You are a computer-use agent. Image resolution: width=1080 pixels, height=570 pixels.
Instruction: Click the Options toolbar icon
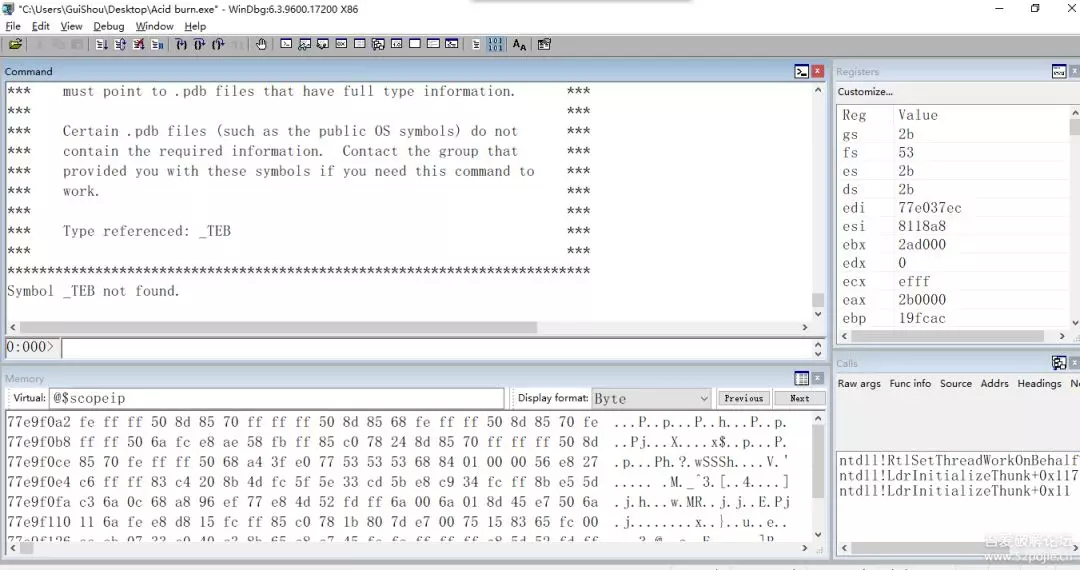544,45
